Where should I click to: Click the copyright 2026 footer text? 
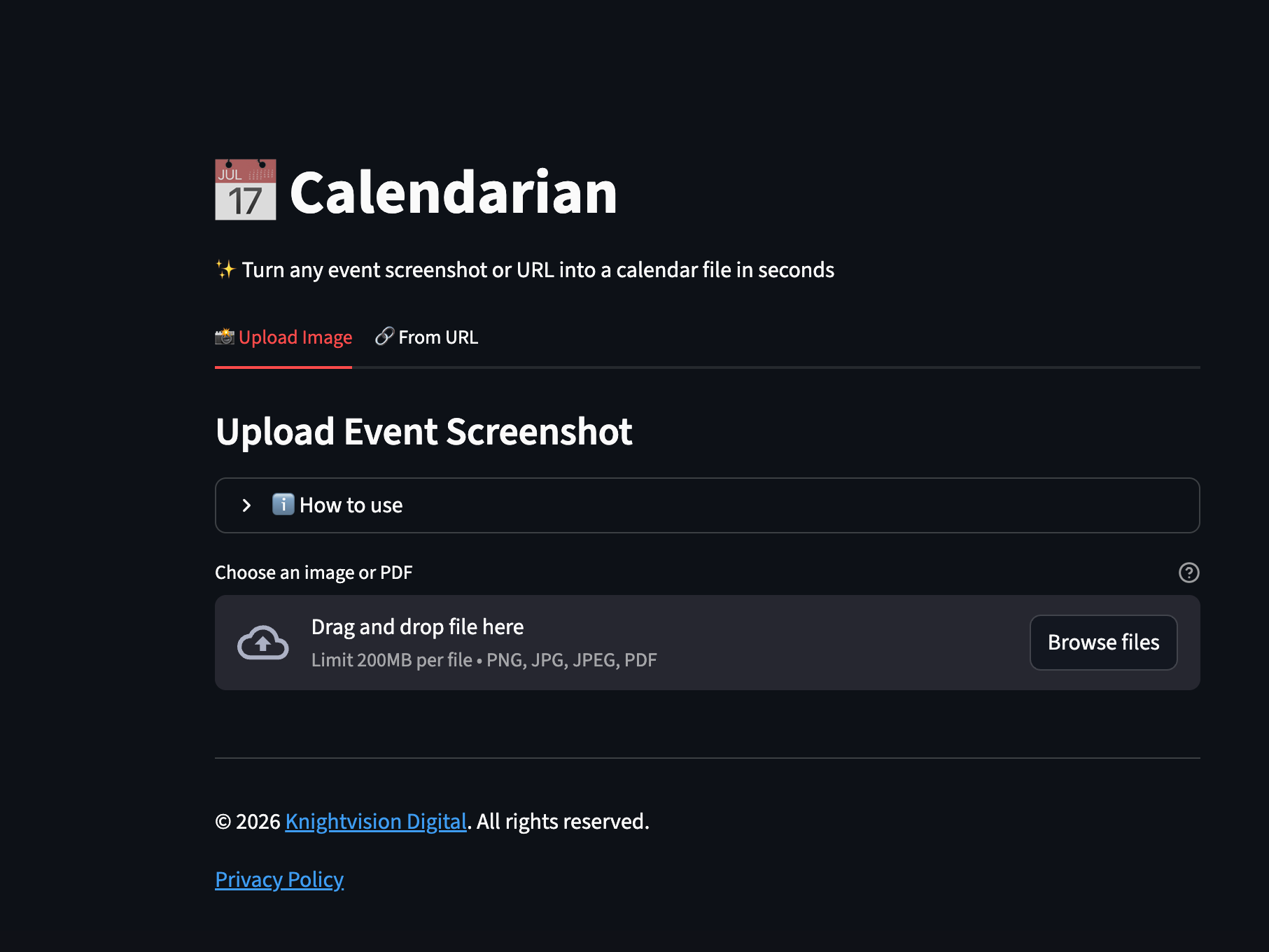[x=247, y=821]
